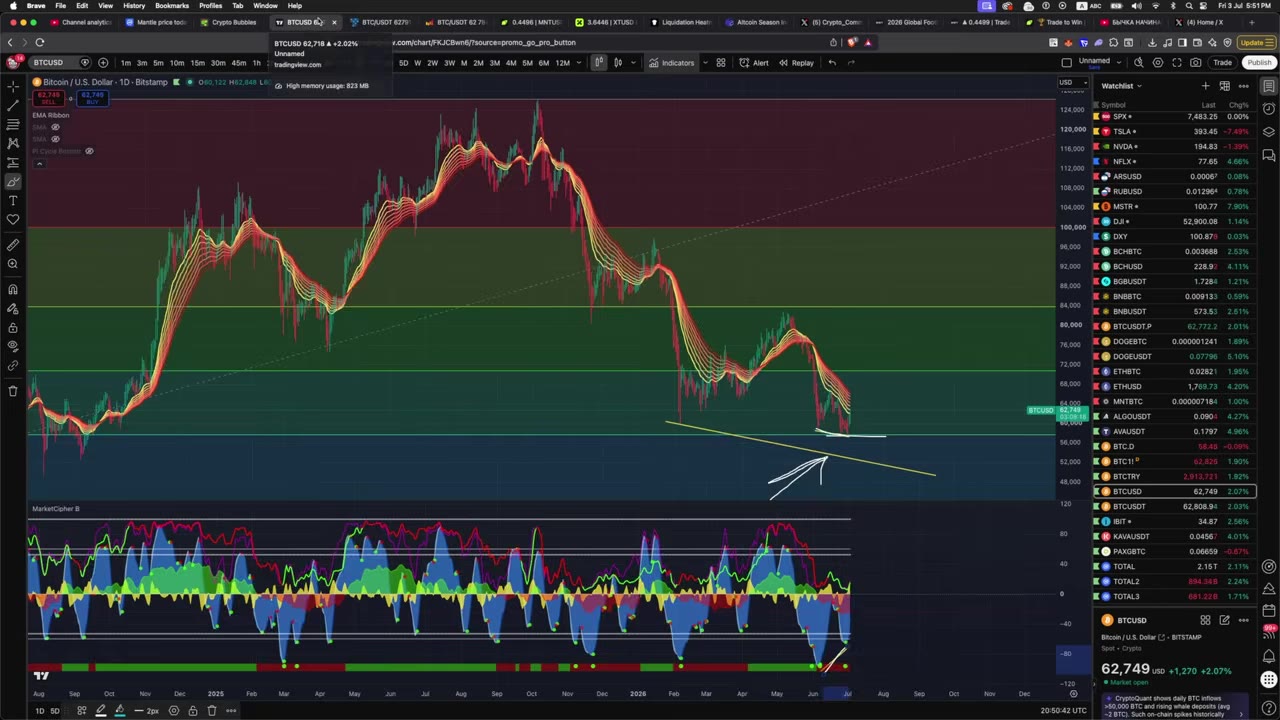Take a chart snapshot with camera icon
Screen dimensions: 1280x720
click(1195, 62)
